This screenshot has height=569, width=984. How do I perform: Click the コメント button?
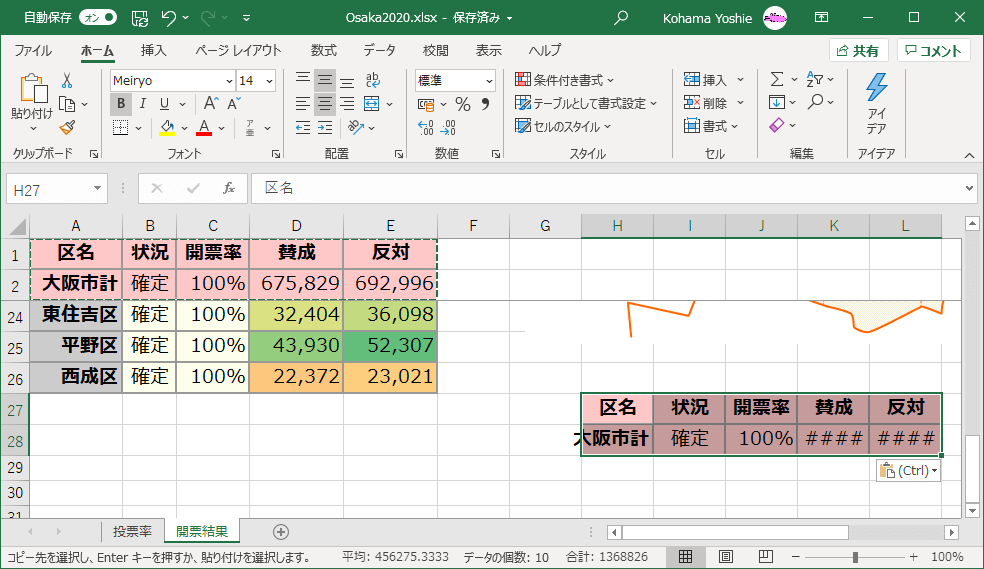tap(934, 51)
